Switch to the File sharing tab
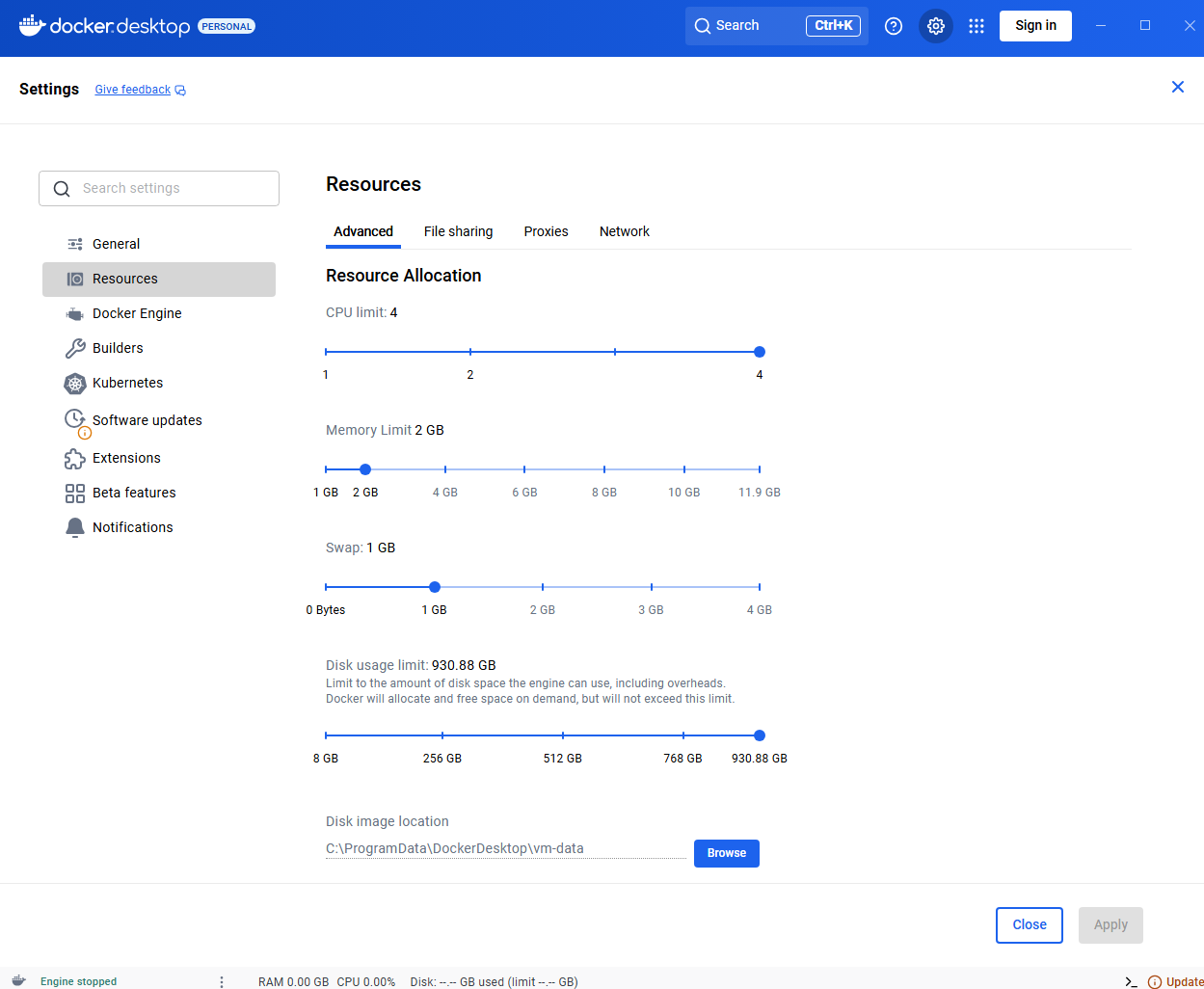Screen dimensions: 1204x989 (x=459, y=231)
